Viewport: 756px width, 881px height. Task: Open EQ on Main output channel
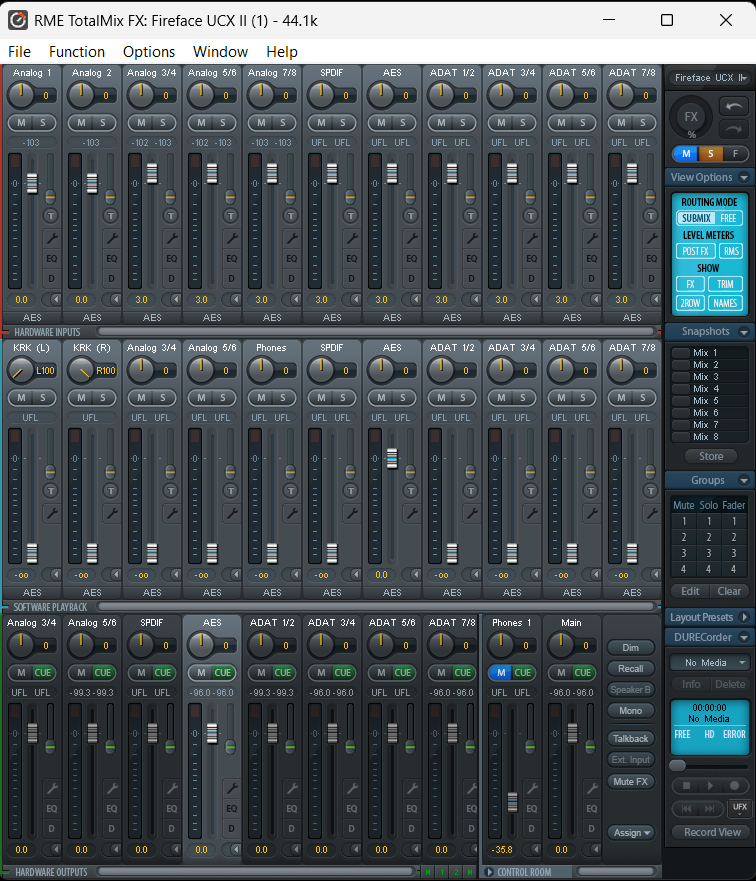click(x=591, y=809)
